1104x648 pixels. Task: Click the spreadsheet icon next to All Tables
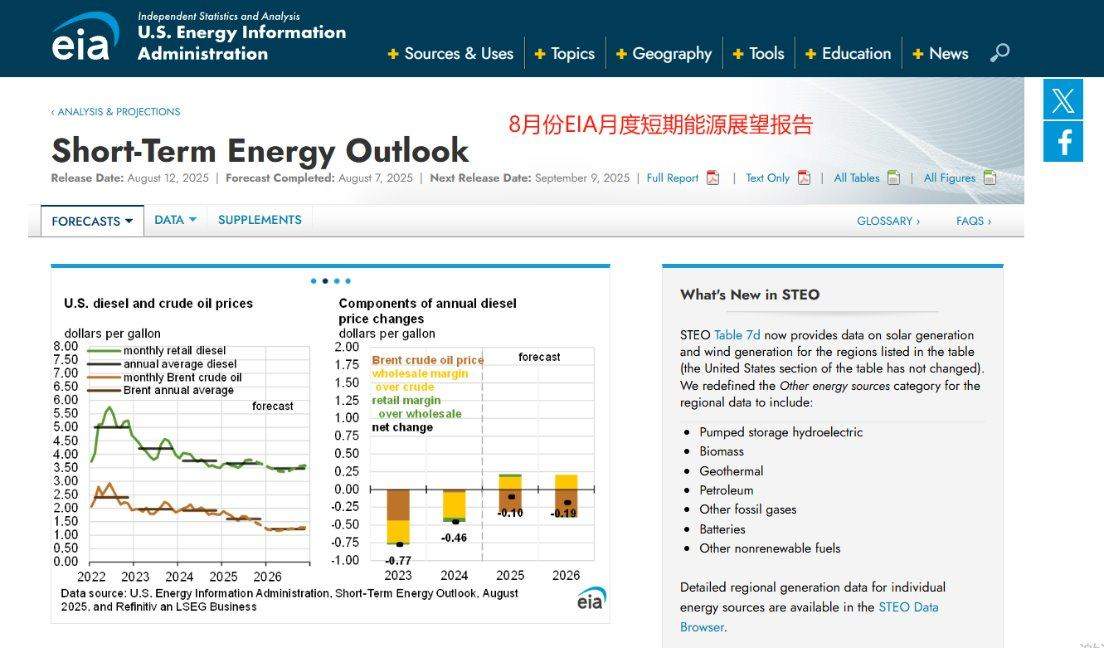coord(893,178)
